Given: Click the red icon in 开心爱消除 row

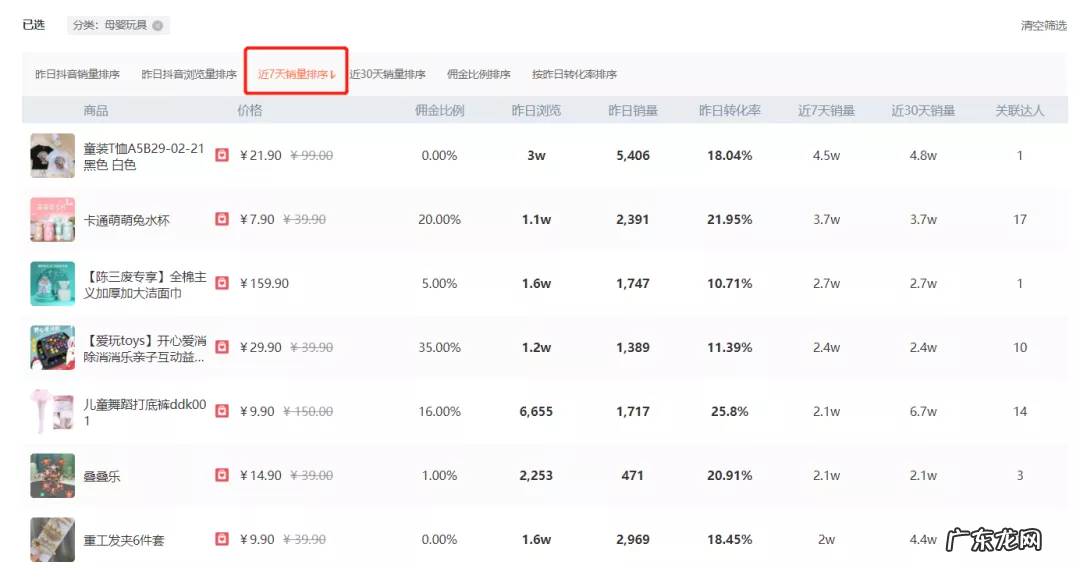Looking at the screenshot, I should pos(222,347).
